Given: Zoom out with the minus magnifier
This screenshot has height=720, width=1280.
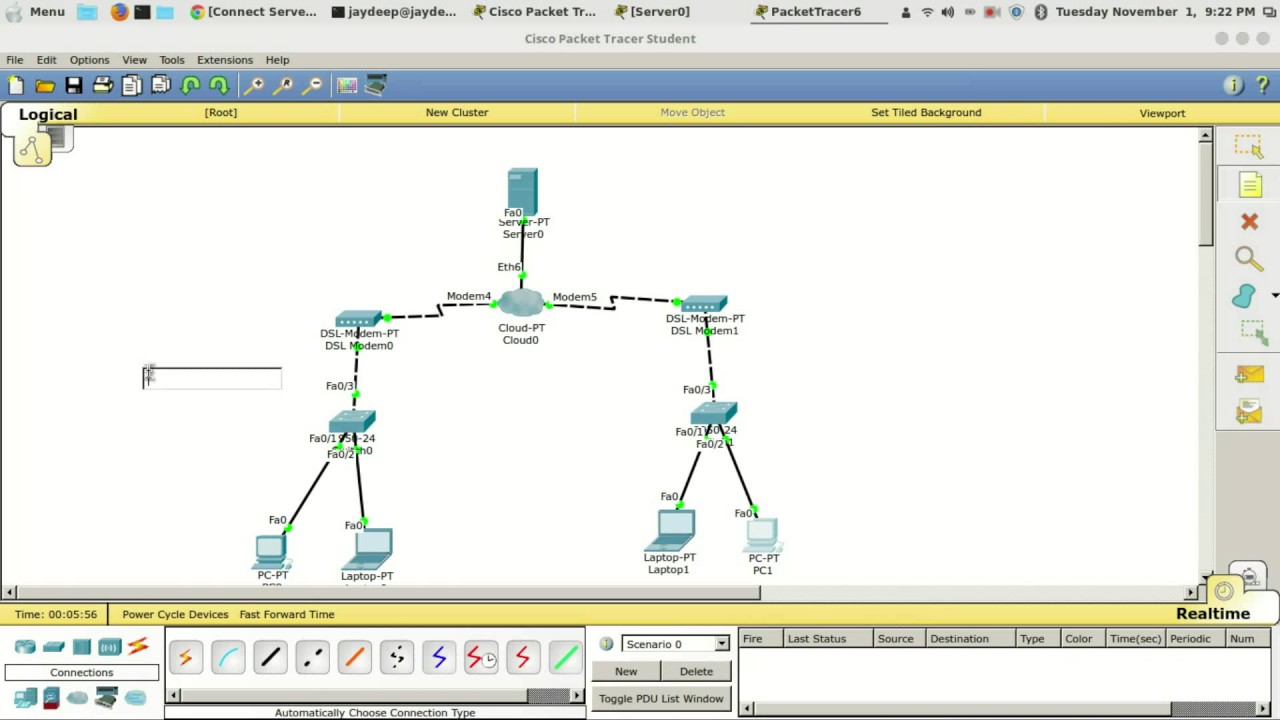Looking at the screenshot, I should pos(312,86).
